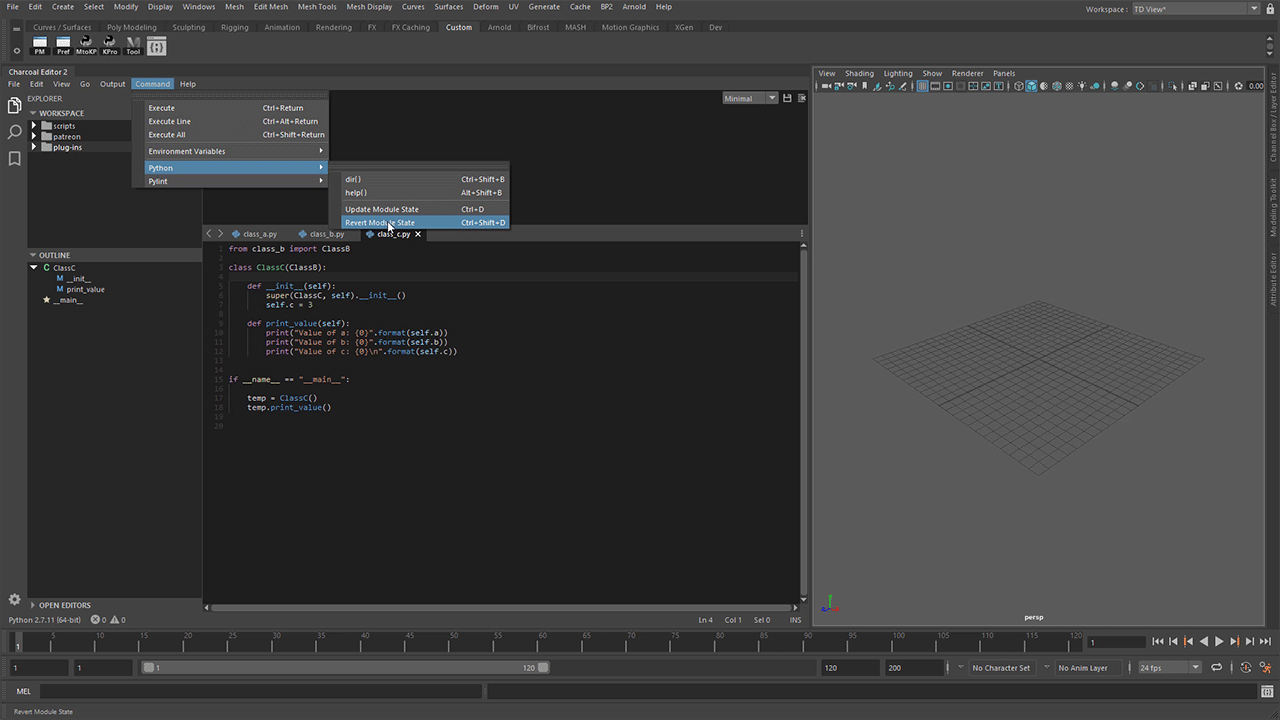1280x720 pixels.
Task: Click the bookmarks icon in editor sidebar
Action: pos(14,159)
